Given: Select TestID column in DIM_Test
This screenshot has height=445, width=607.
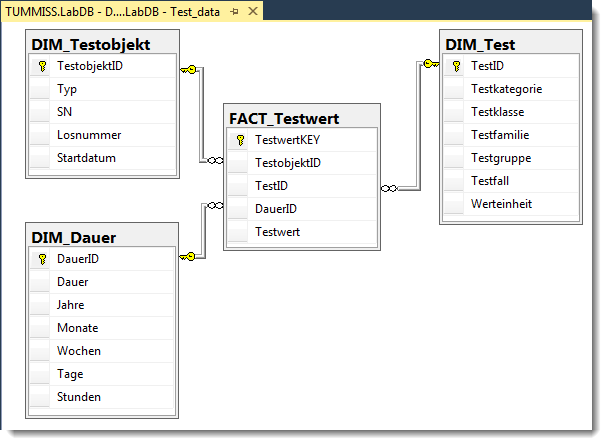Looking at the screenshot, I should 511,66.
